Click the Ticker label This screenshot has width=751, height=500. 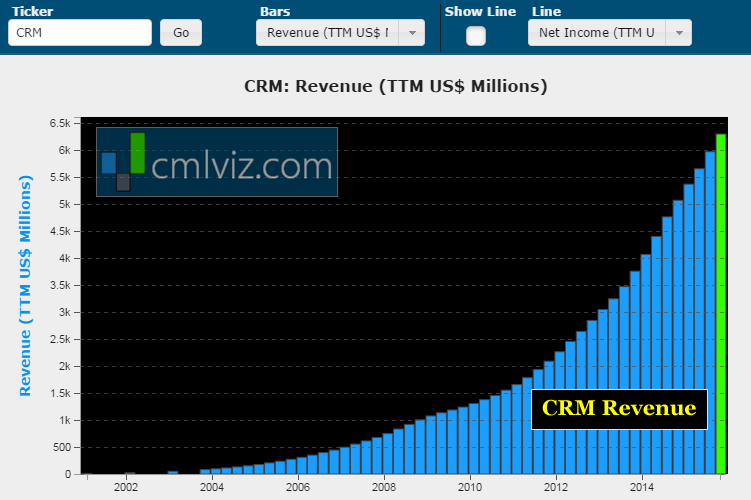[32, 11]
